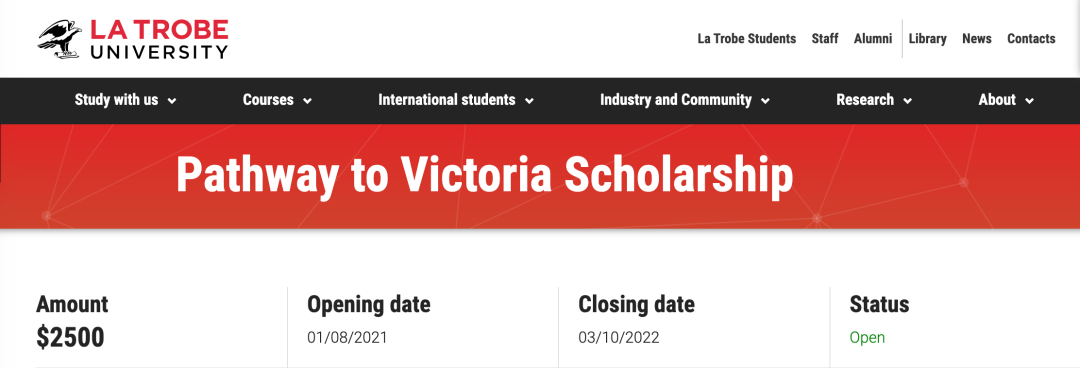Click the La Trobe University eagle logo
Screen dimensions: 1080x368
pyautogui.click(x=59, y=39)
